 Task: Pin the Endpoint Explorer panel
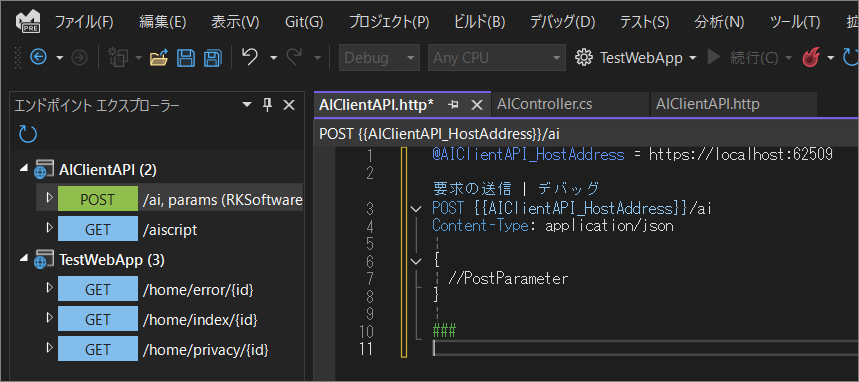[x=267, y=105]
